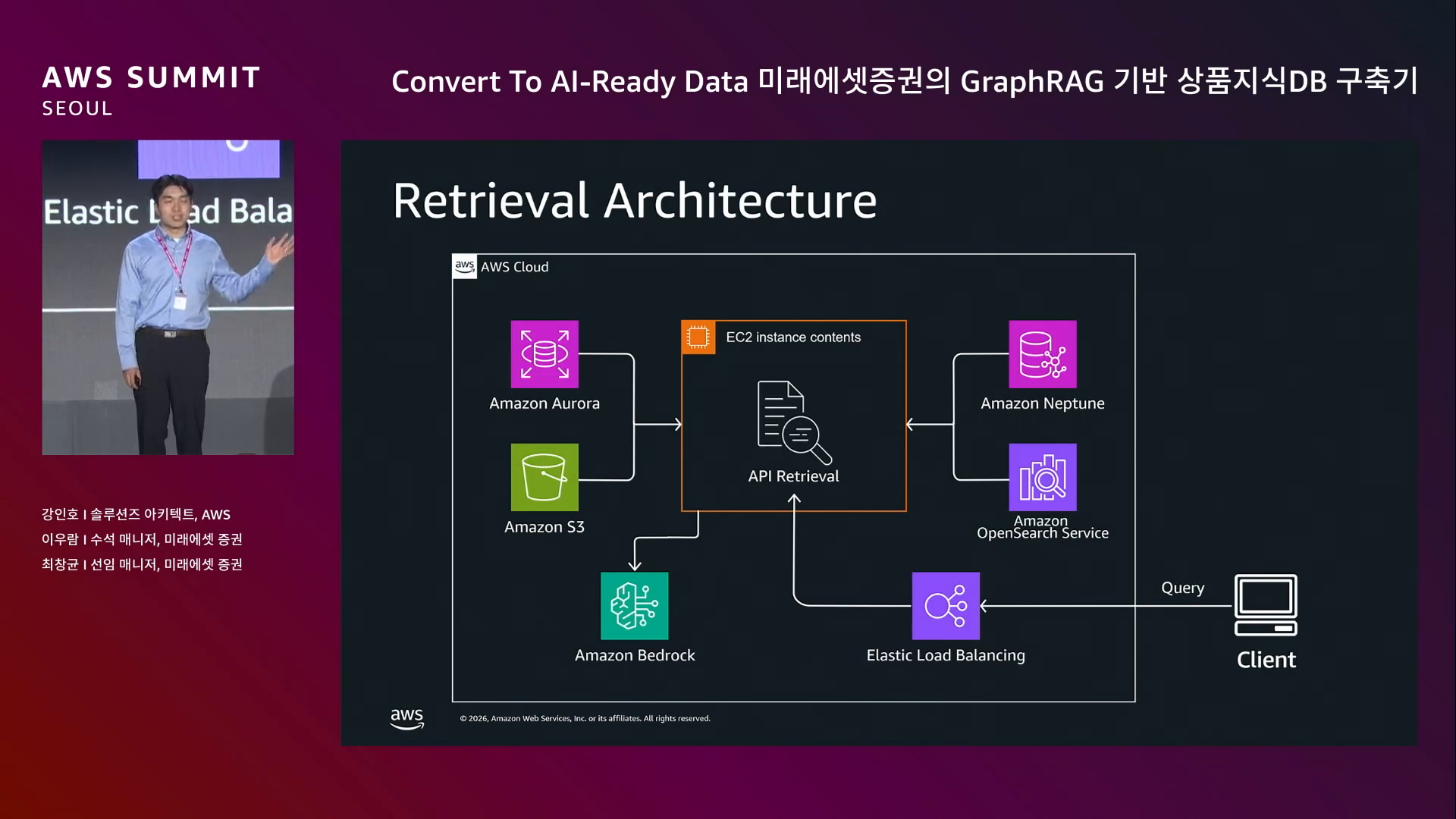Click the Amazon Bedrock brain icon
This screenshot has height=819, width=1456.
(x=635, y=606)
